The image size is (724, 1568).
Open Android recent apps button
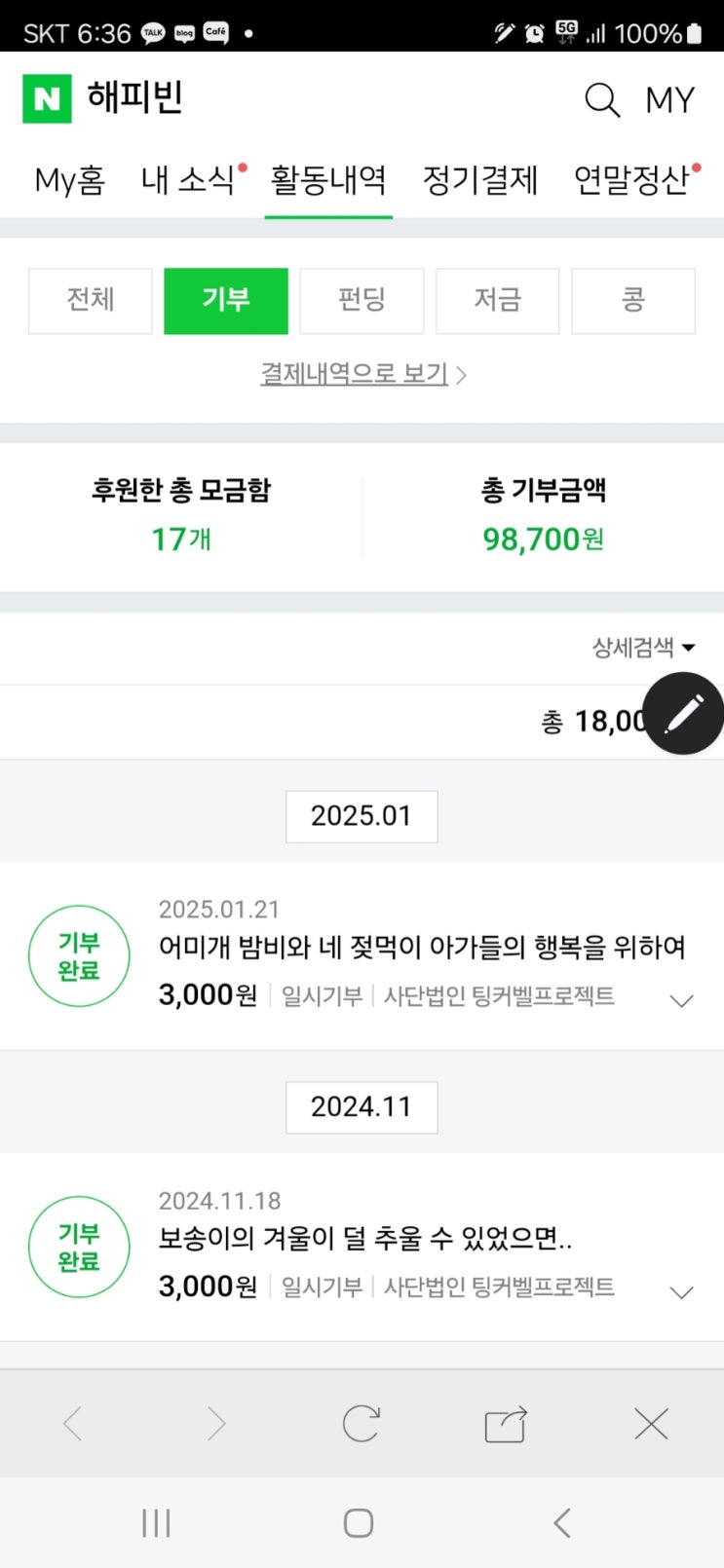pos(156,1522)
